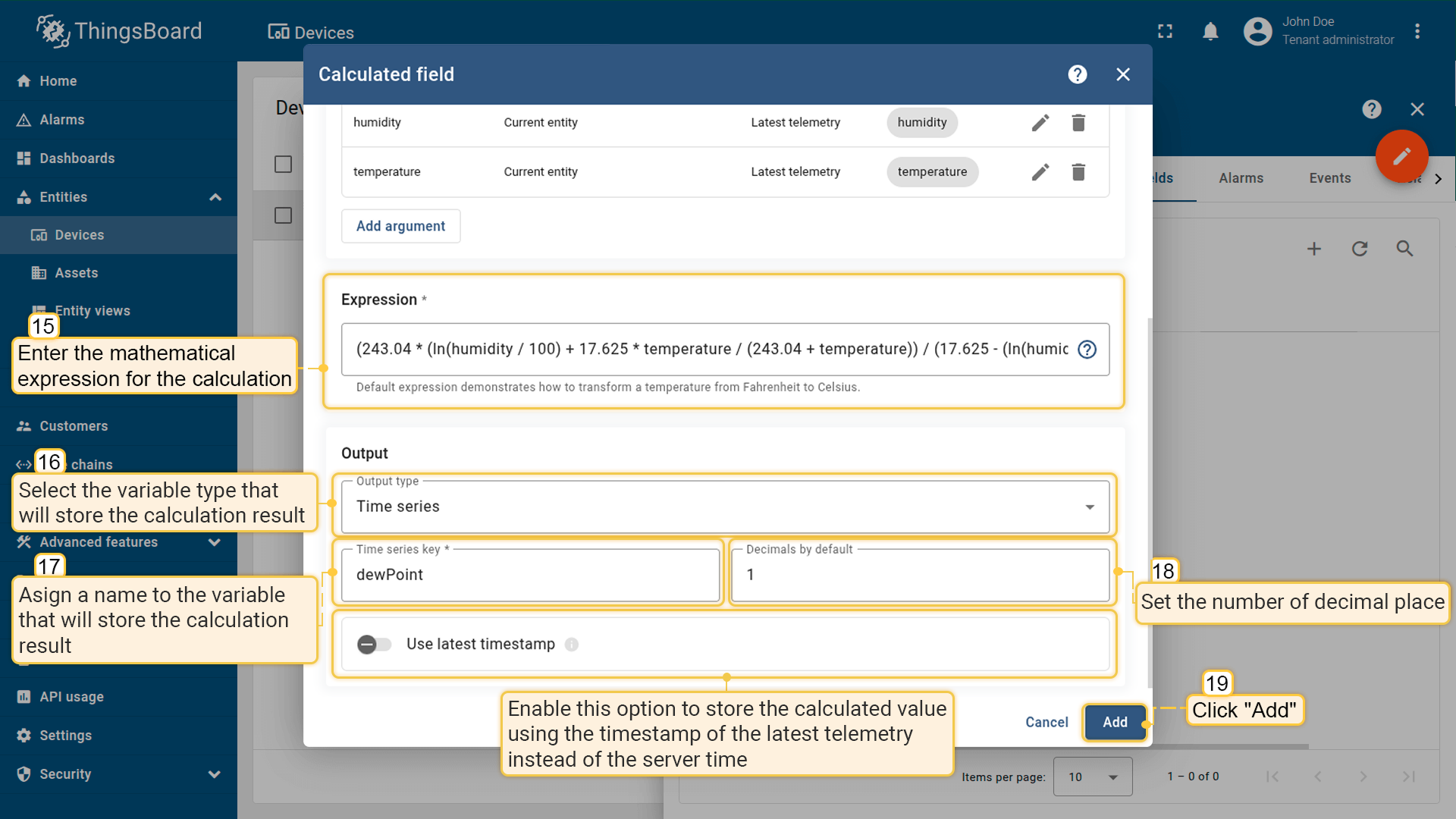Click the search magnifier icon
Image resolution: width=1456 pixels, height=819 pixels.
[1404, 249]
